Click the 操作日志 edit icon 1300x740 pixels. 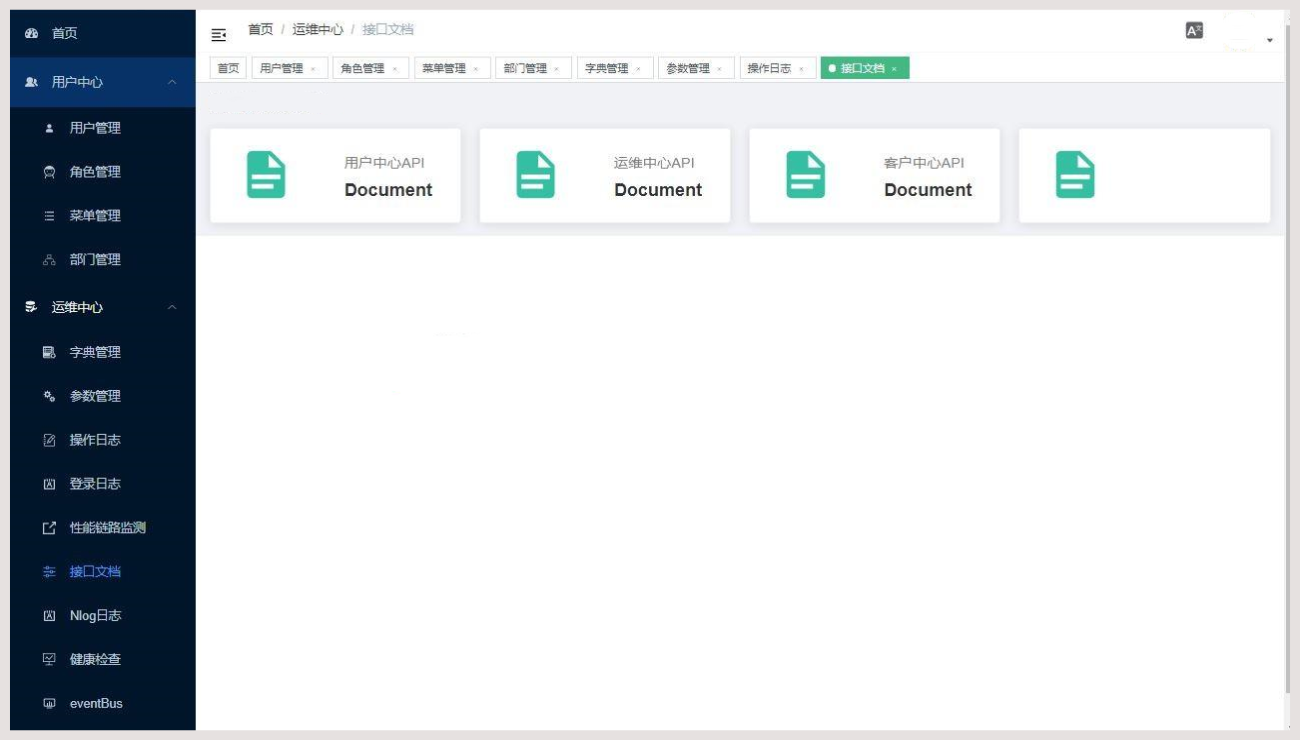click(49, 440)
